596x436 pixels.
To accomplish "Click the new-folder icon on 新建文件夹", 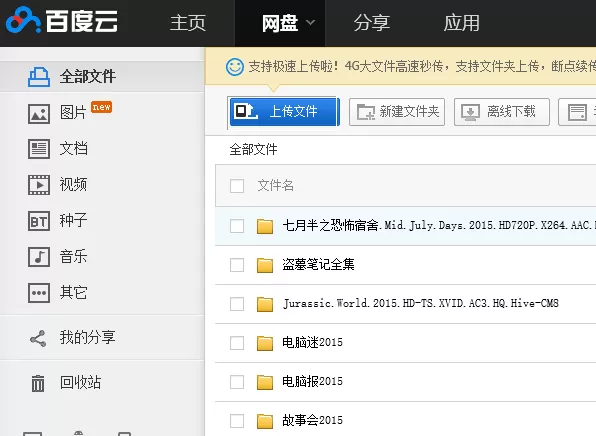I will [366, 112].
